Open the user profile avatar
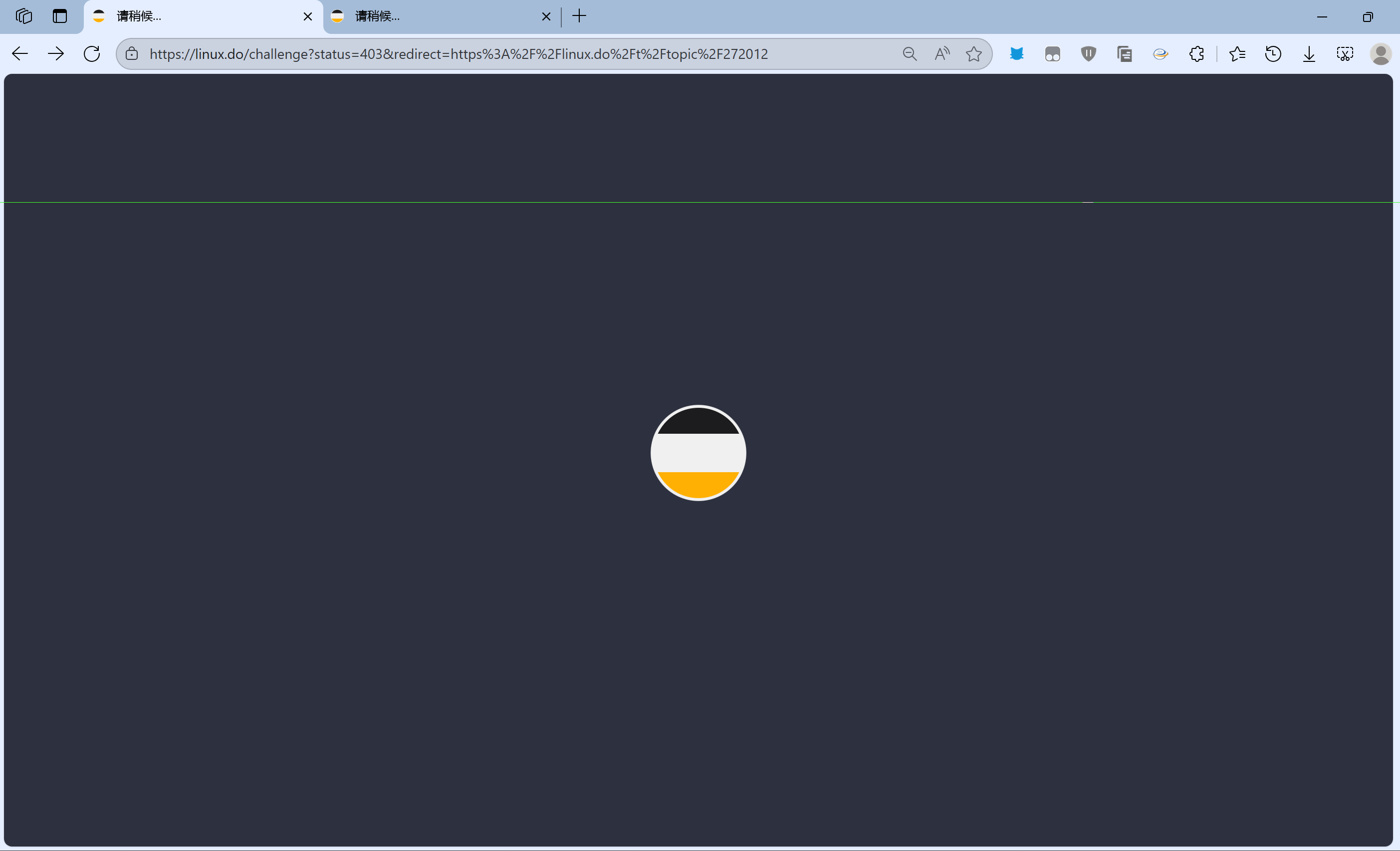 (1381, 54)
